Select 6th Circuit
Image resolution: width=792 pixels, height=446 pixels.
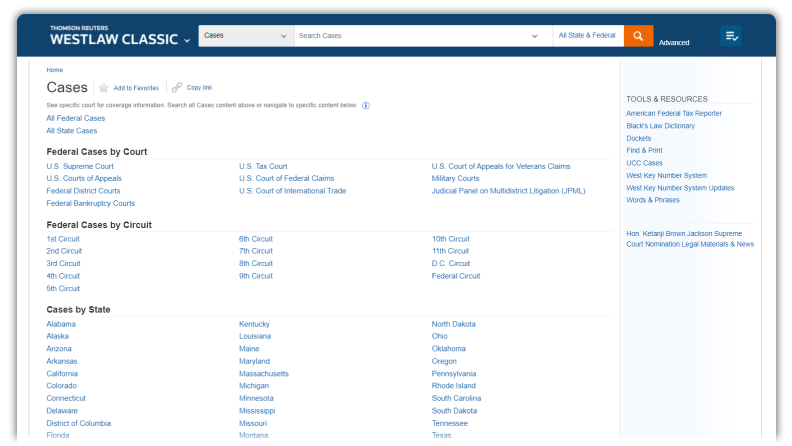point(256,239)
